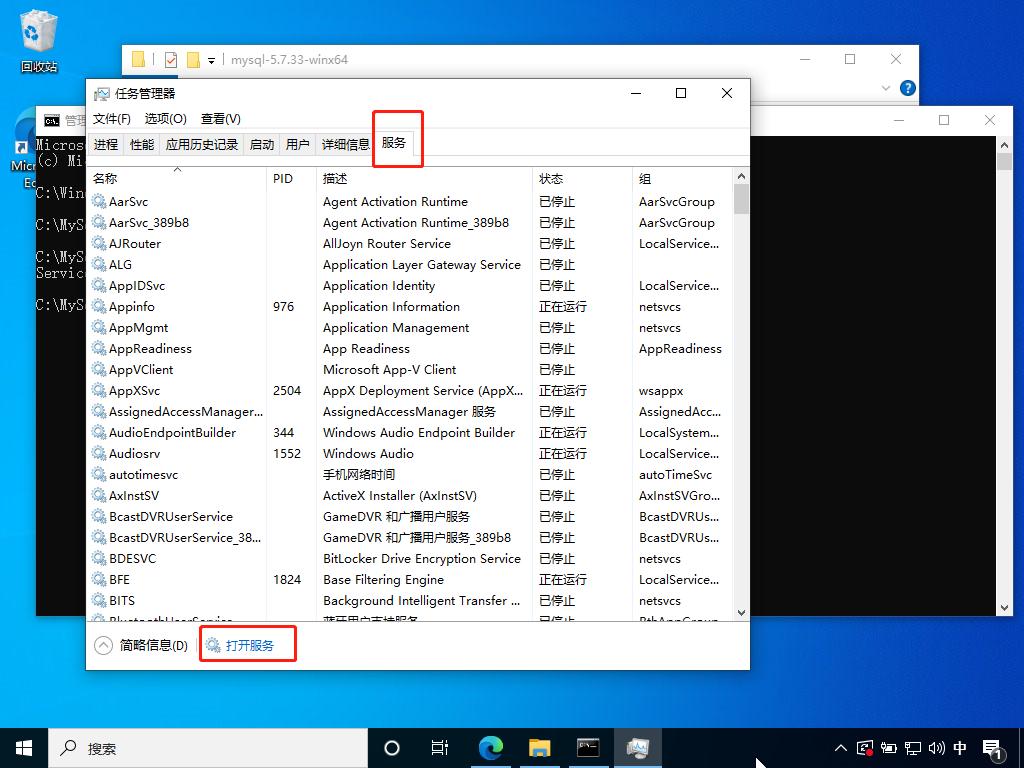Click the Recycle Bin desktop icon
The width and height of the screenshot is (1024, 768).
39,40
